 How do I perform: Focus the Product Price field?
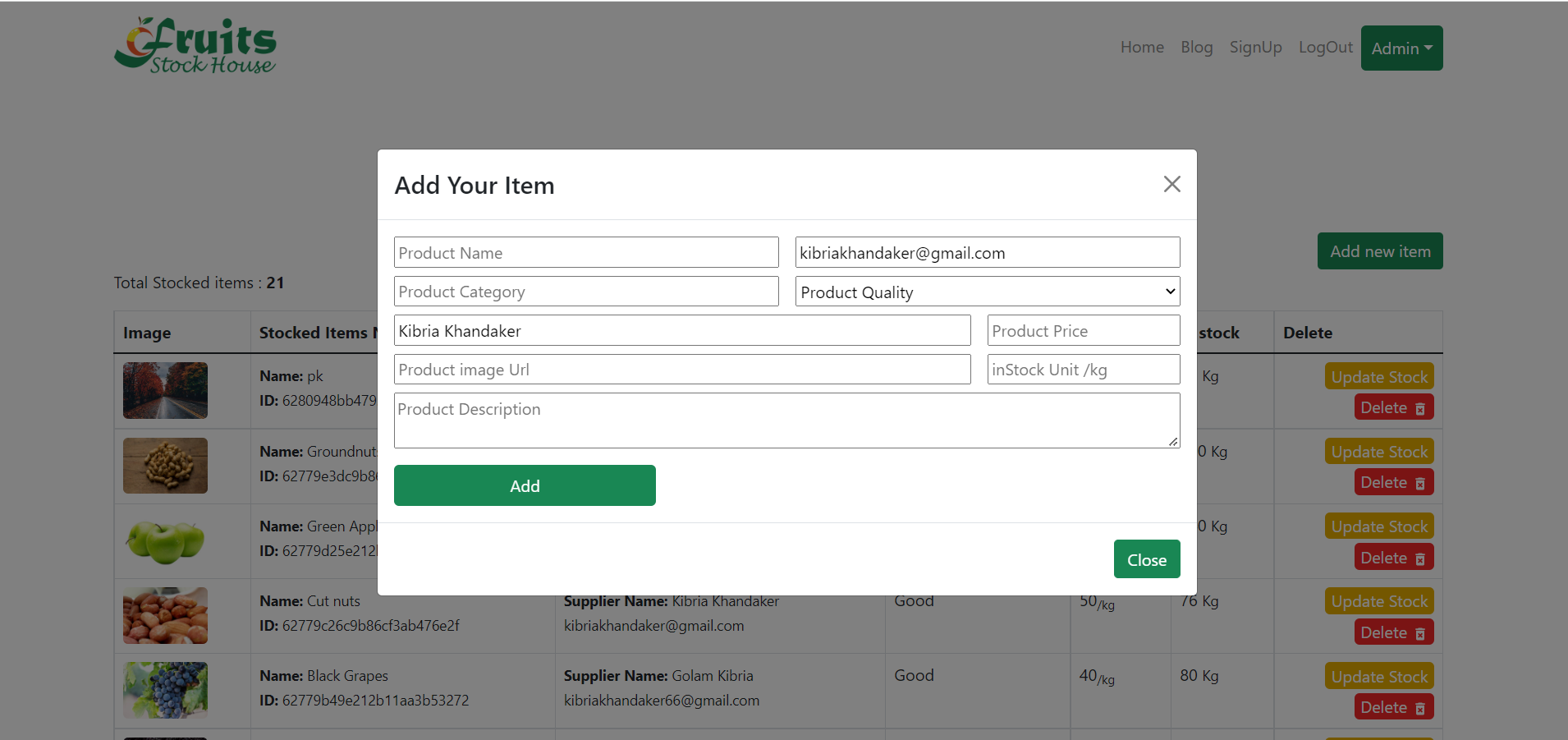pyautogui.click(x=1084, y=330)
